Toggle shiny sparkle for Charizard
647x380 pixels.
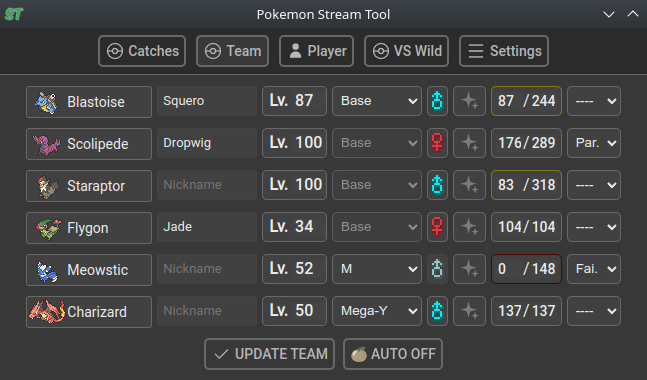coord(470,311)
